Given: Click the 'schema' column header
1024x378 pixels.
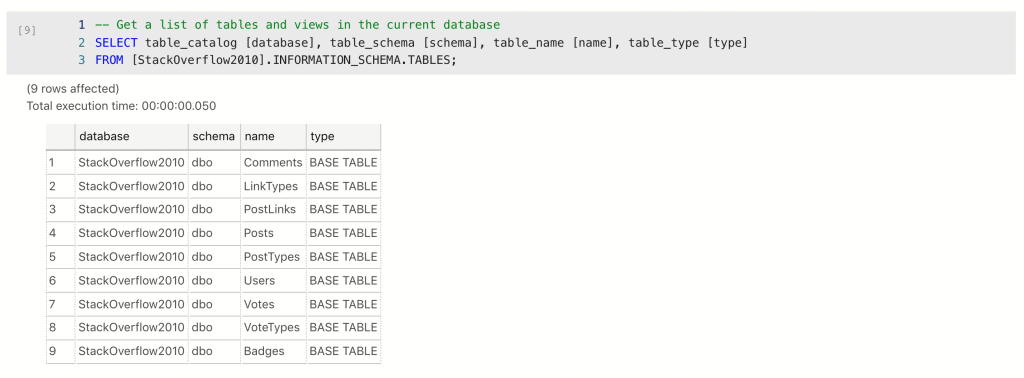Looking at the screenshot, I should [214, 136].
